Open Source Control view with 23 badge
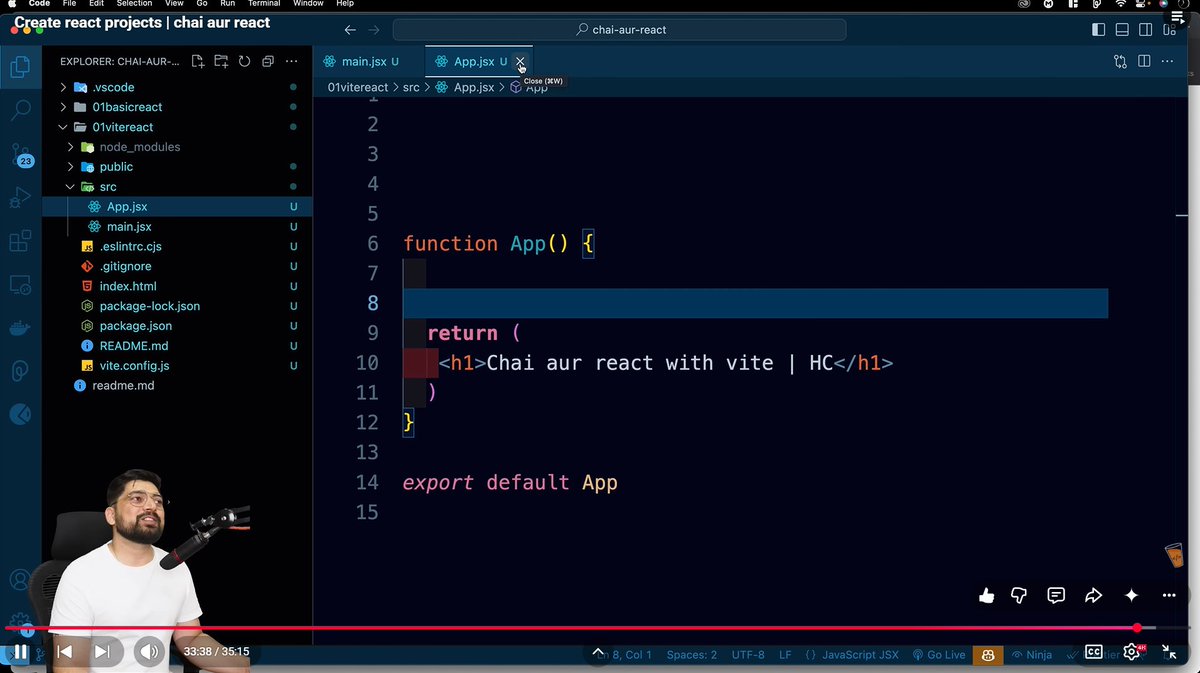The image size is (1200, 673). pyautogui.click(x=20, y=155)
